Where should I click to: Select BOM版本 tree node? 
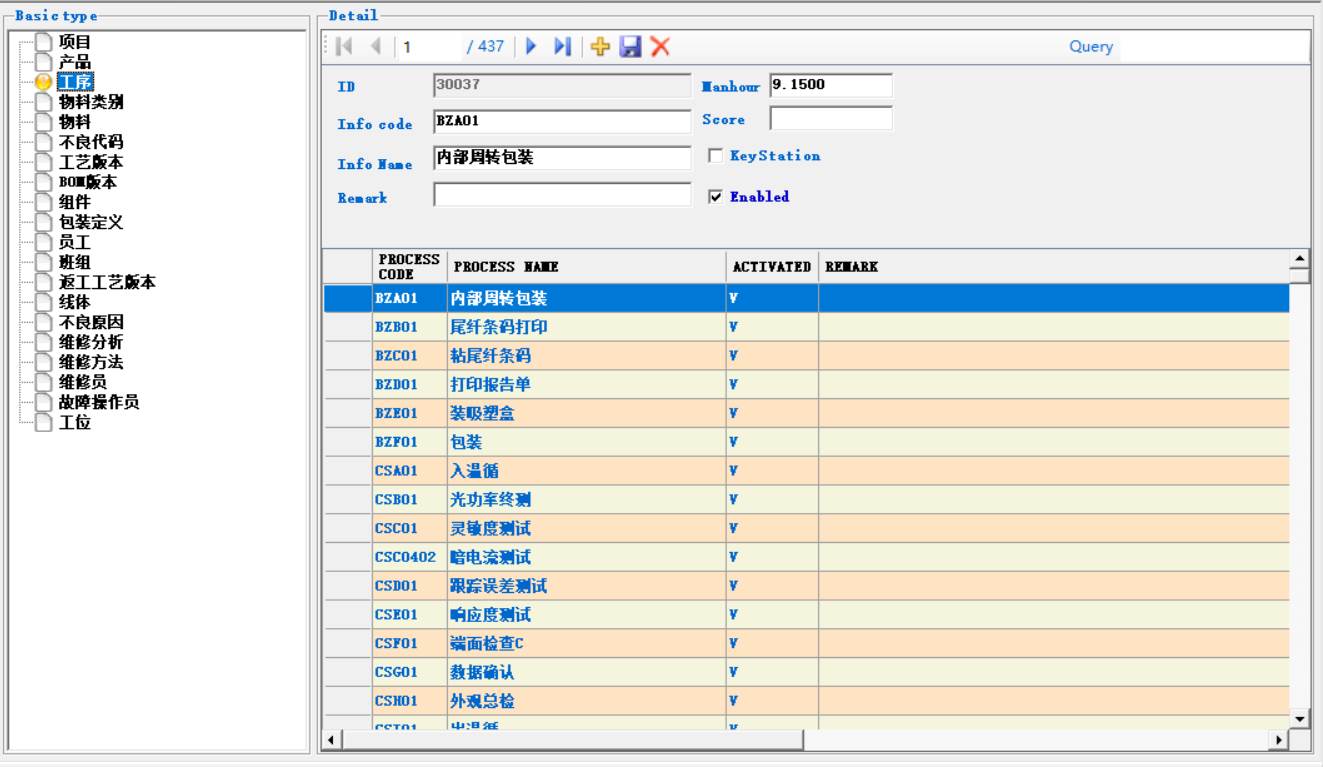90,182
